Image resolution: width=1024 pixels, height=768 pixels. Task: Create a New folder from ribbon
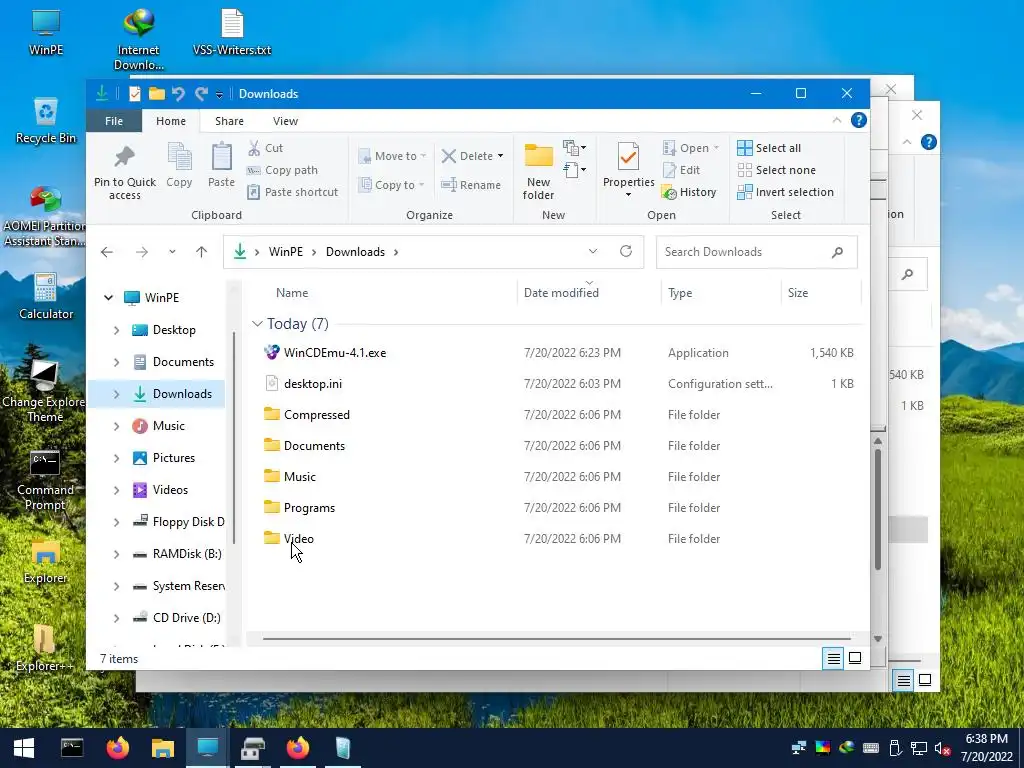point(539,170)
